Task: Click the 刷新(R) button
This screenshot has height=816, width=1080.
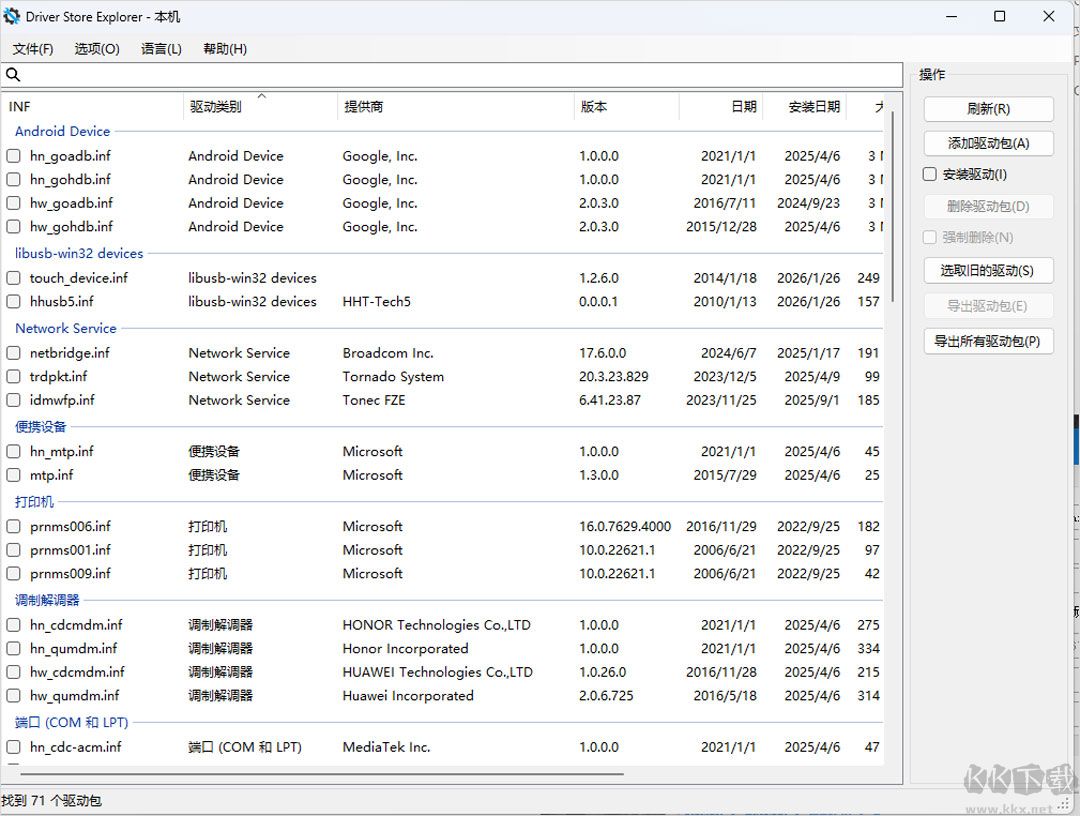Action: click(x=988, y=109)
